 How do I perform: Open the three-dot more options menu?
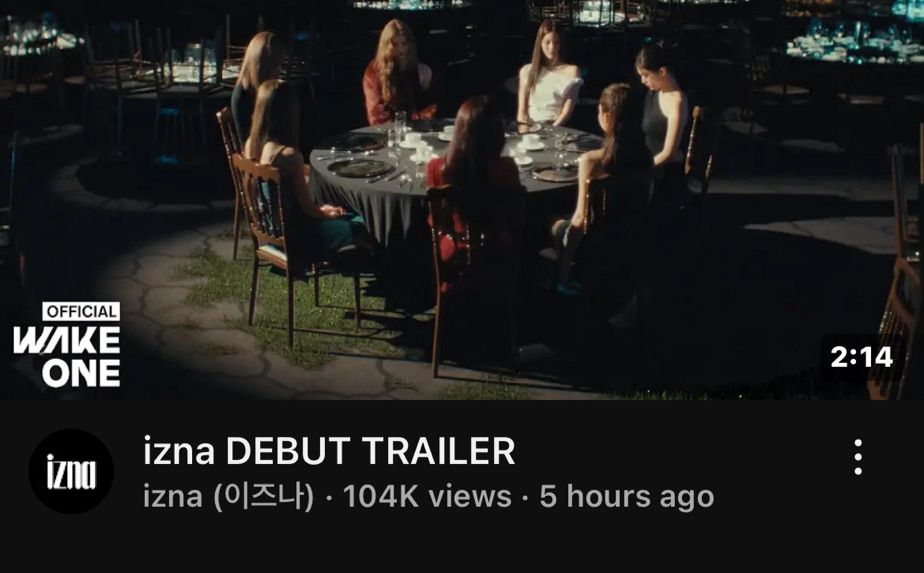pyautogui.click(x=858, y=457)
